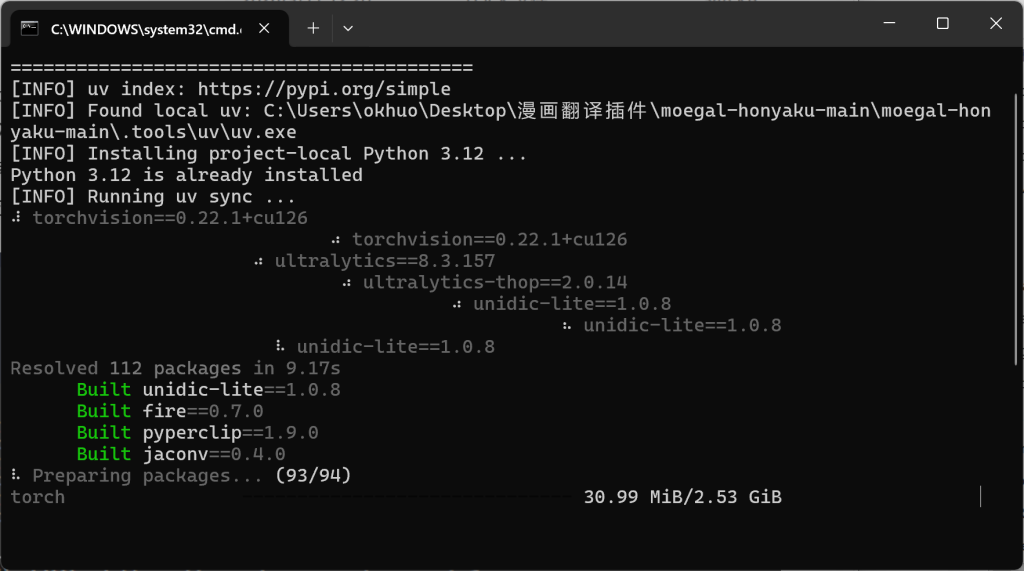
Task: Click the "30.99 MiB/2.53 GiB" download size
Action: 682,497
